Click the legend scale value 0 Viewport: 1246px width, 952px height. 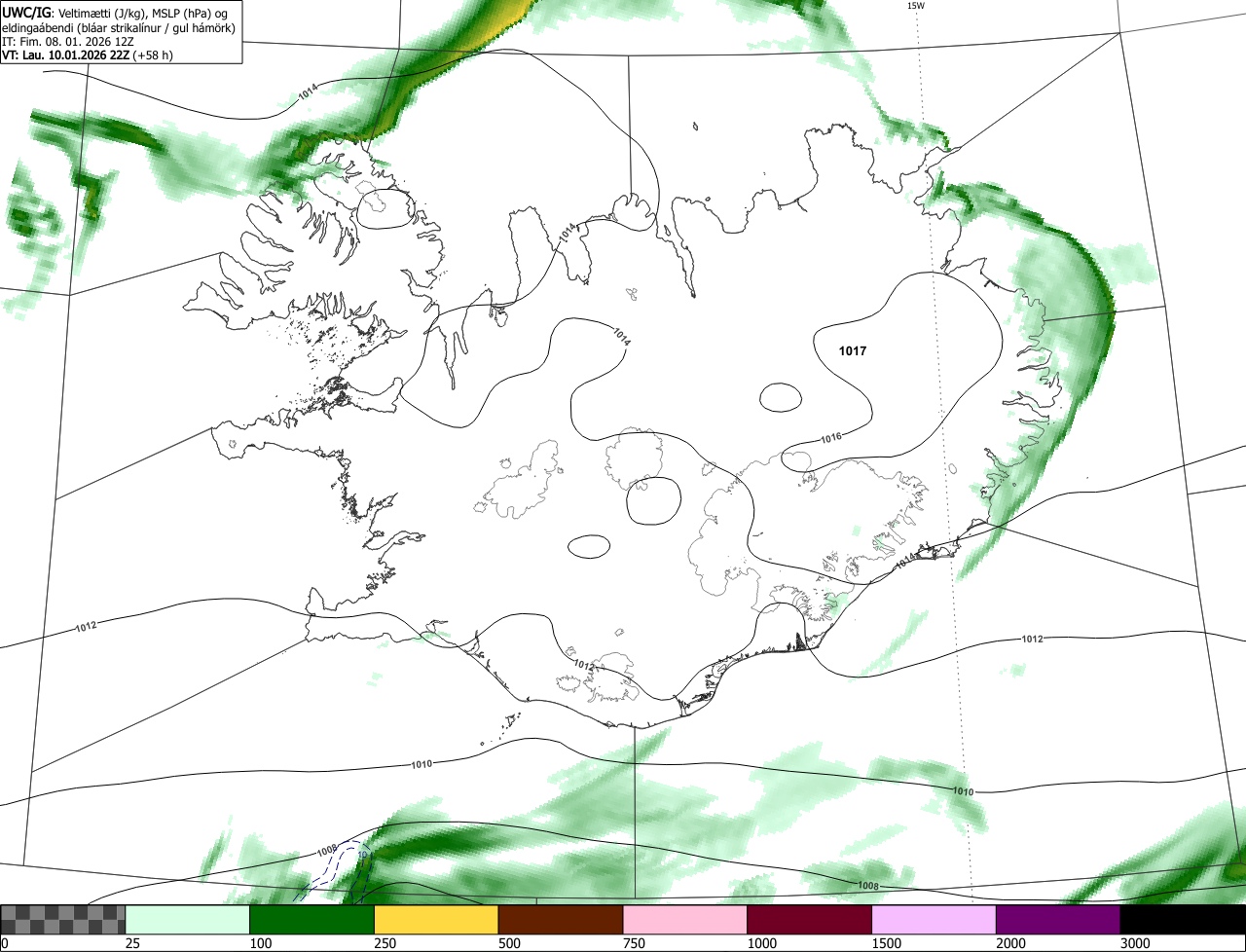point(5,943)
